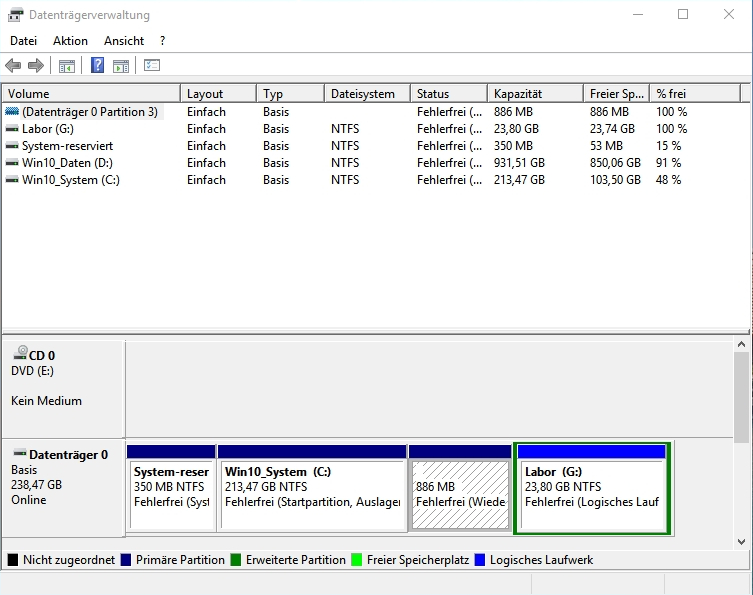Screen dimensions: 753x595
Task: Sort by the Dateisystem column header
Action: point(368,94)
